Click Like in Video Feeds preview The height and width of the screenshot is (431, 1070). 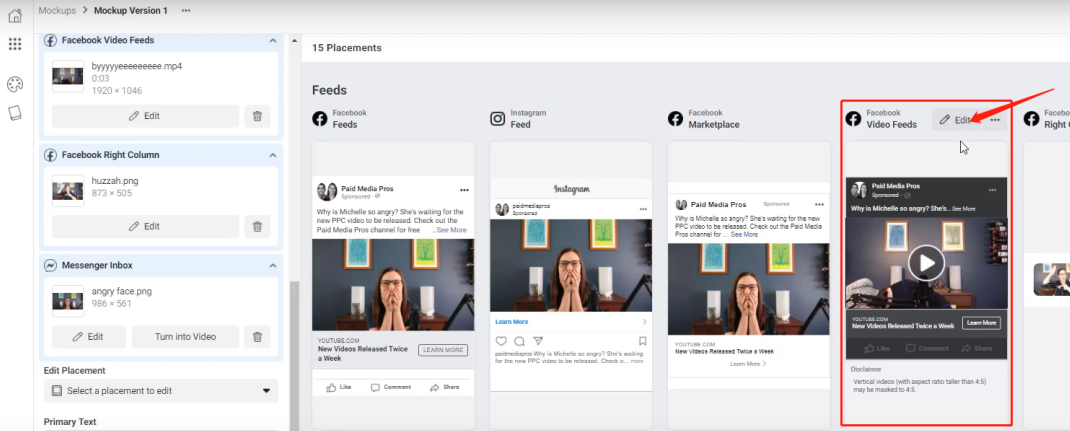tap(878, 348)
